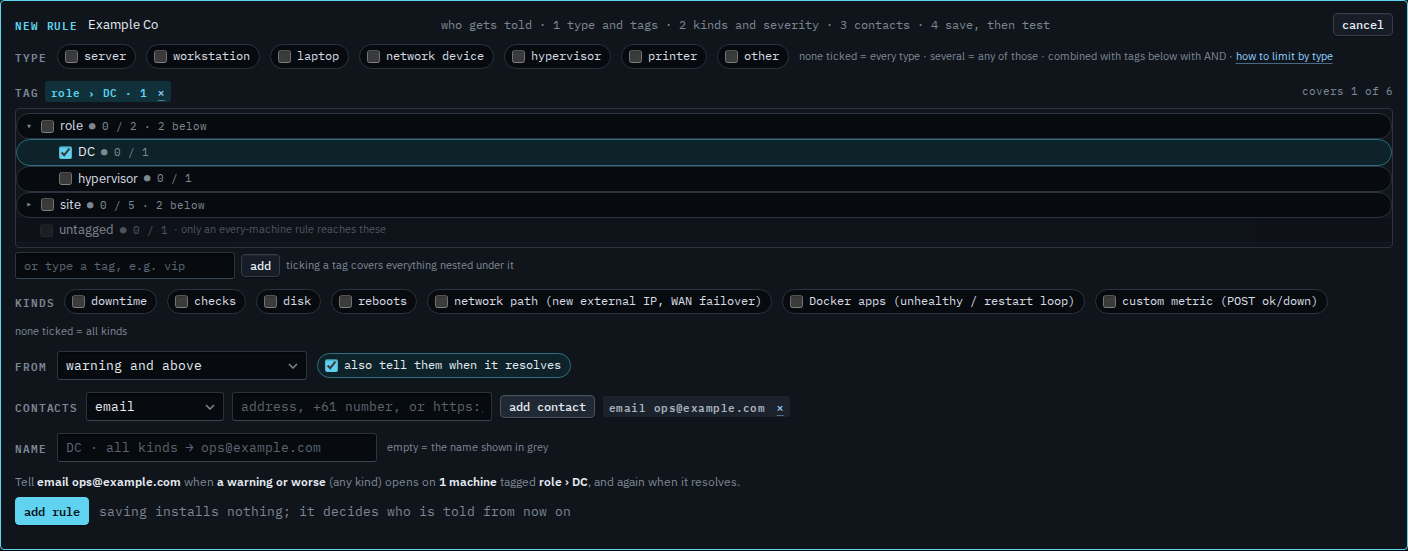Tick the hypervisor tag under role
The height and width of the screenshot is (551, 1408).
pos(65,178)
